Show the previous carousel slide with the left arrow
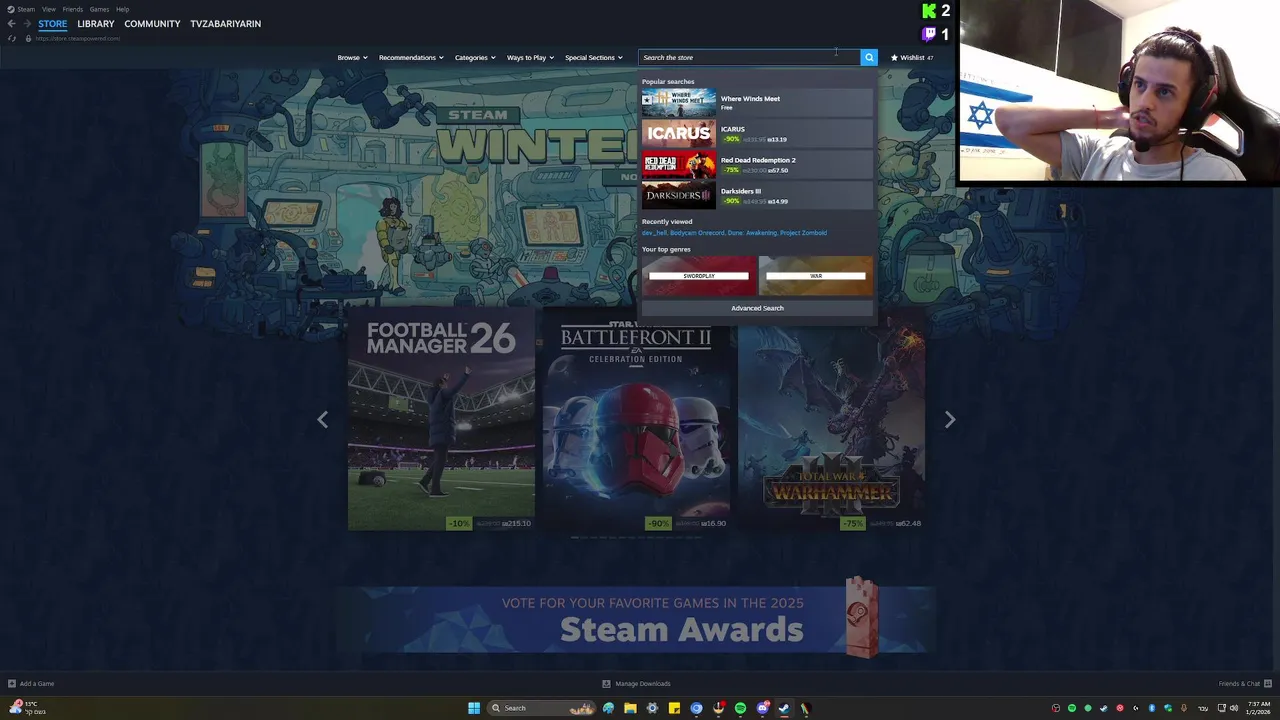The height and width of the screenshot is (720, 1280). point(322,420)
